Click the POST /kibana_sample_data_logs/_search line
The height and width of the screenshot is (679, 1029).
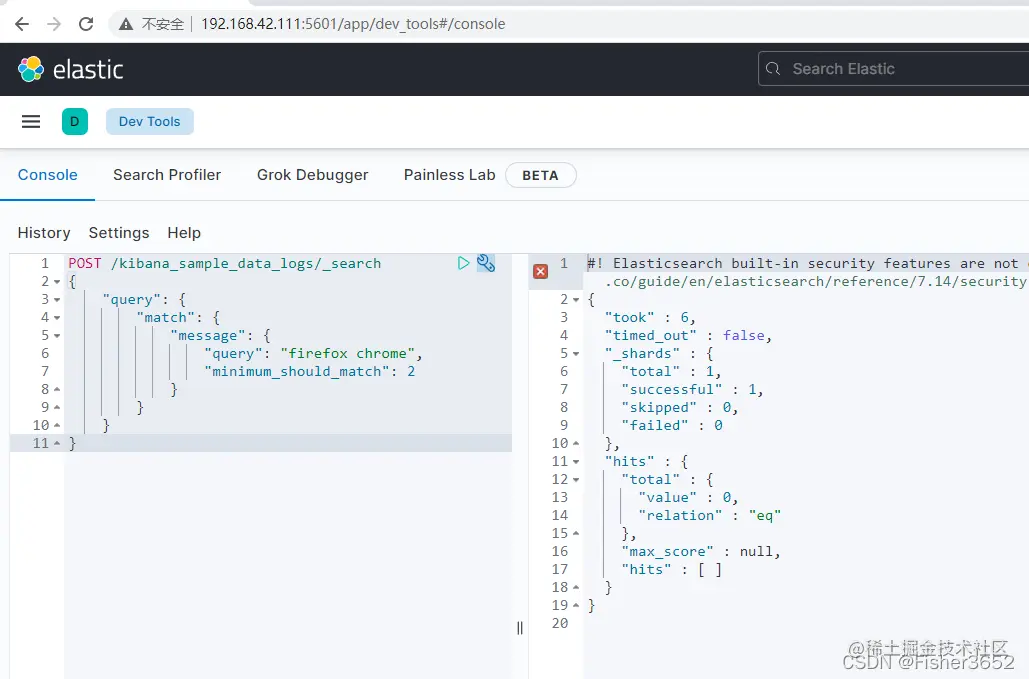pyautogui.click(x=224, y=263)
